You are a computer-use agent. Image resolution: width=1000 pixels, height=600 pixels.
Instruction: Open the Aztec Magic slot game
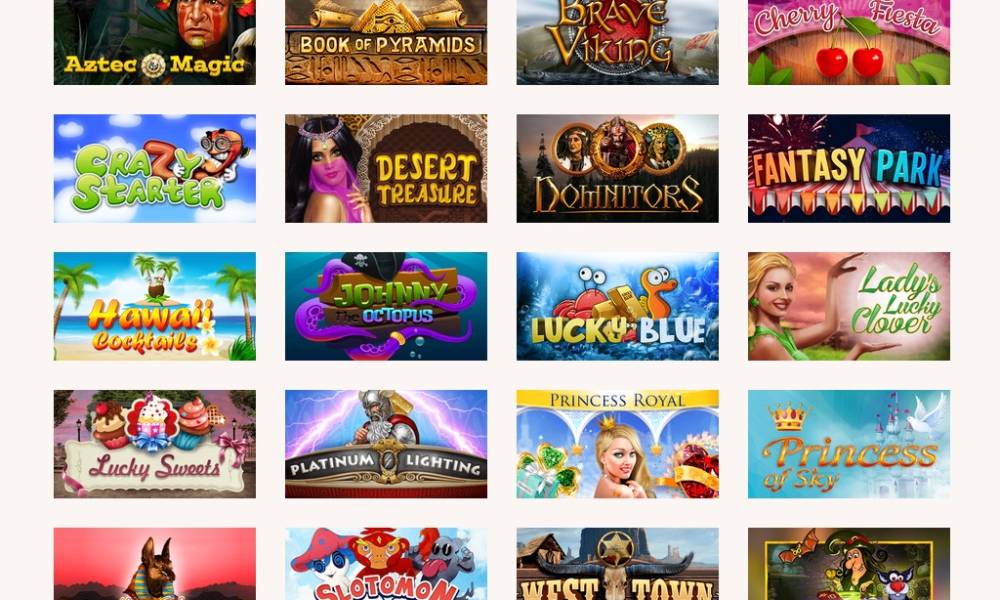click(154, 42)
